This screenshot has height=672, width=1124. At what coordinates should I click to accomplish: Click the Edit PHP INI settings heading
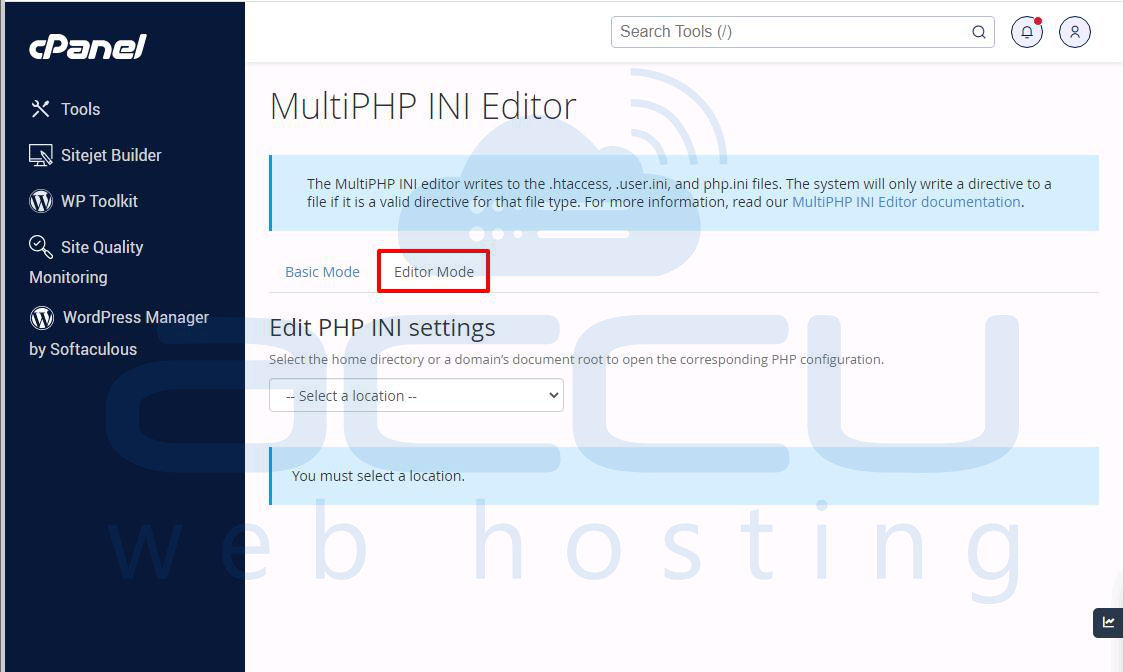(382, 328)
